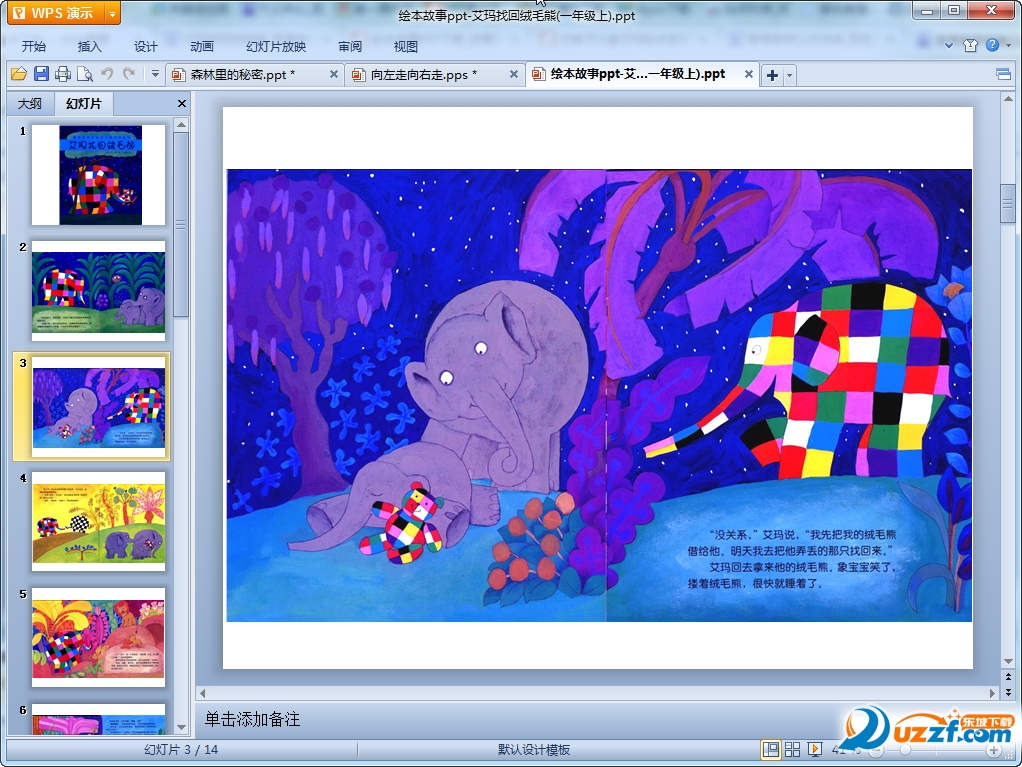
Task: Click the zoom slider handle
Action: 905,751
